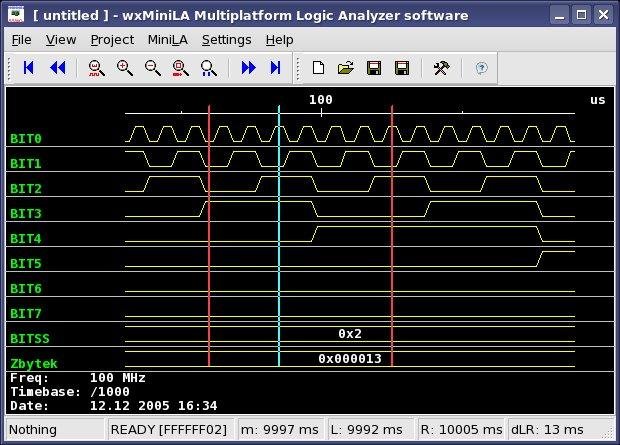Open the MiniLA menu

pyautogui.click(x=168, y=40)
